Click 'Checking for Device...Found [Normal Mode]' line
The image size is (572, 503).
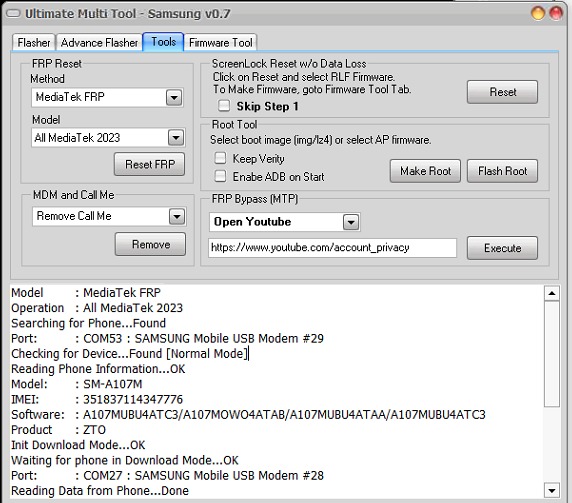(x=130, y=354)
